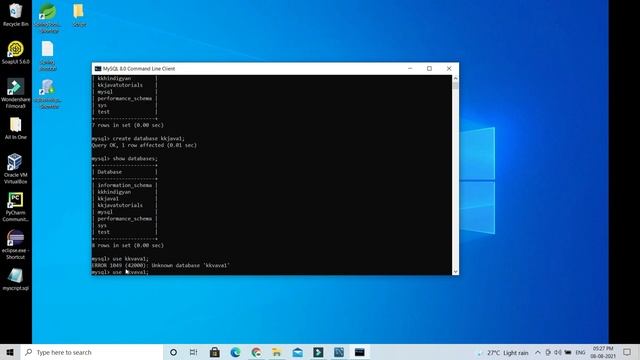
Task: Minimize the MySQL Command Line Client window
Action: click(x=410, y=69)
